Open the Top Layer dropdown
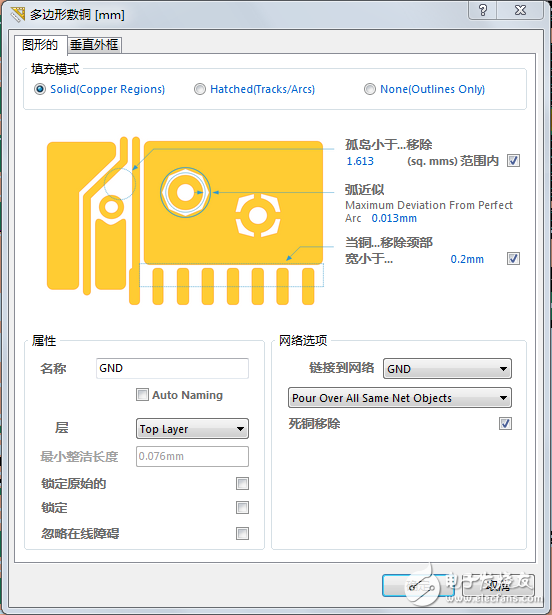Viewport: 552px width, 615px height. tap(192, 429)
